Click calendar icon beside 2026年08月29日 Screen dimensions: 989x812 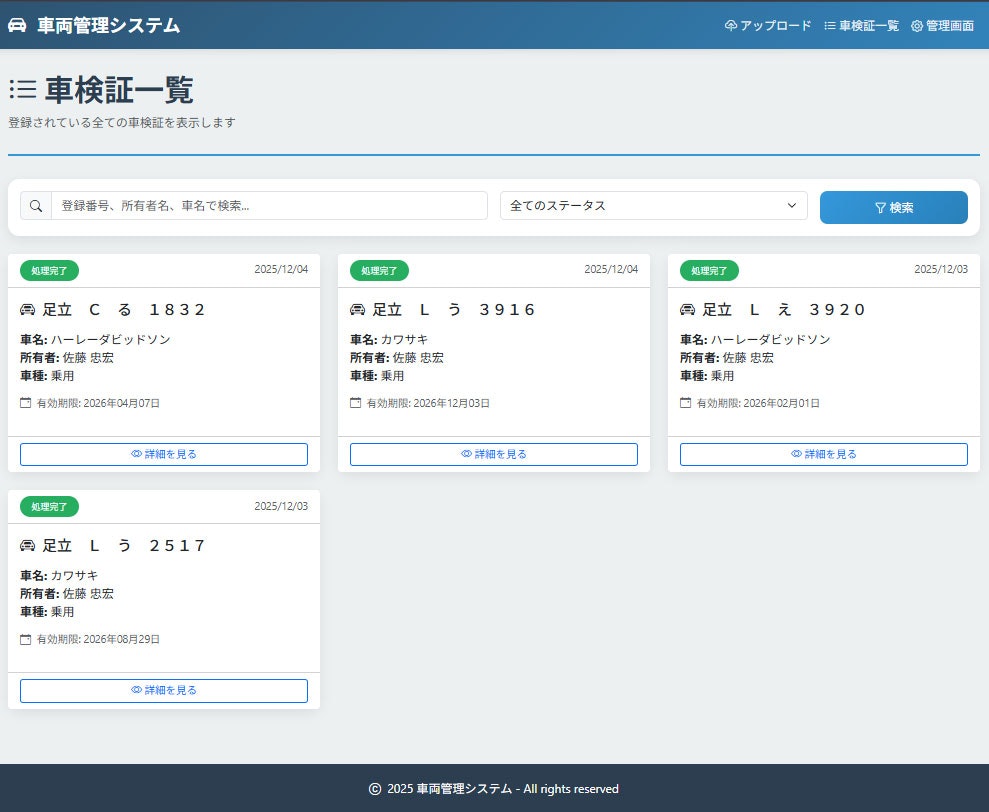pyautogui.click(x=25, y=639)
